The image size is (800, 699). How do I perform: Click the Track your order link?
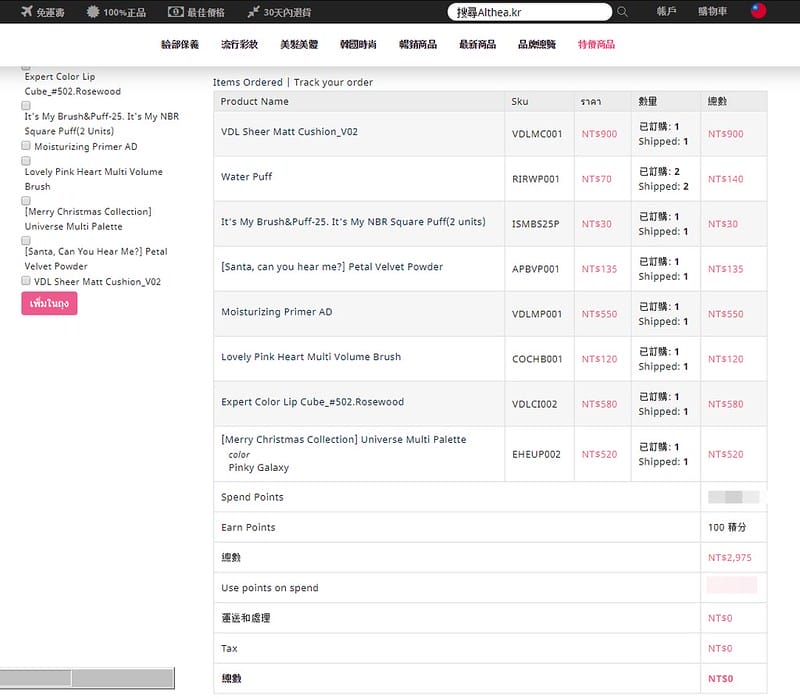(x=333, y=82)
